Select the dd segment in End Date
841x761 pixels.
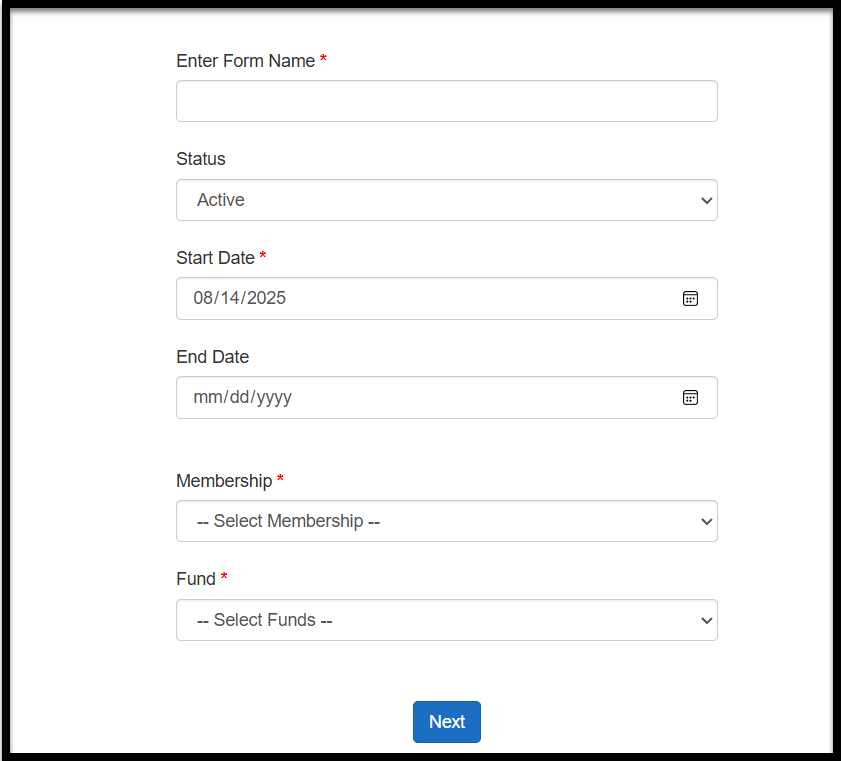(x=240, y=397)
